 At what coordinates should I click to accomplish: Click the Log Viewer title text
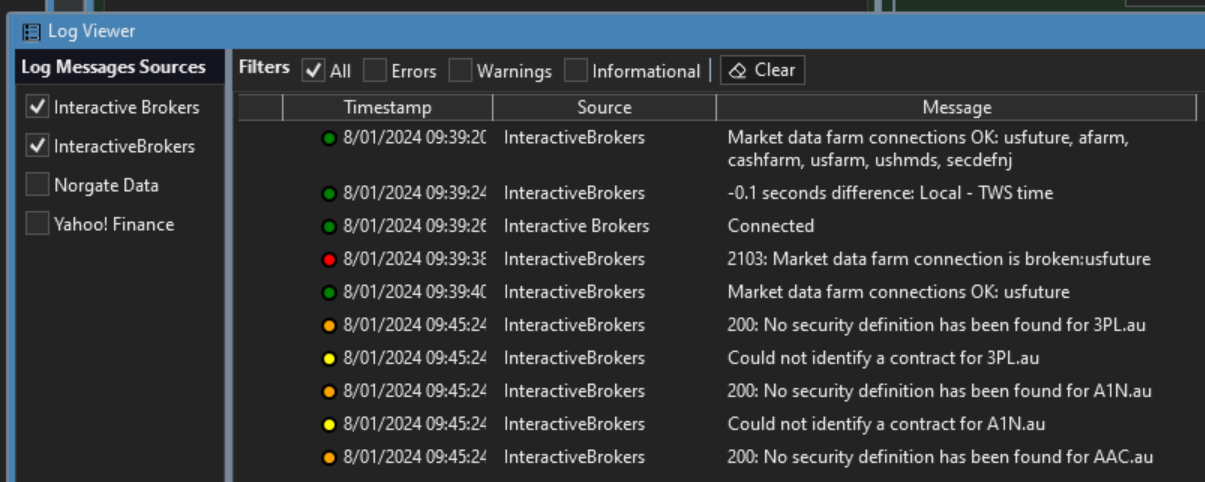(92, 32)
